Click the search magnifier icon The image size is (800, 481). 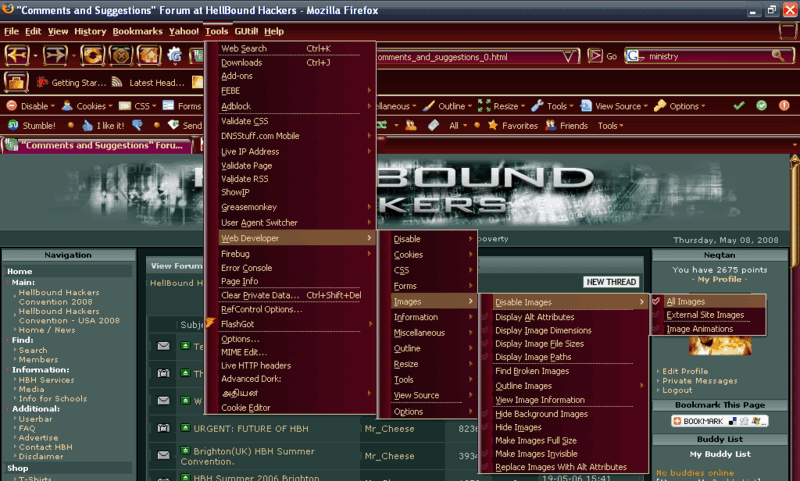point(778,56)
